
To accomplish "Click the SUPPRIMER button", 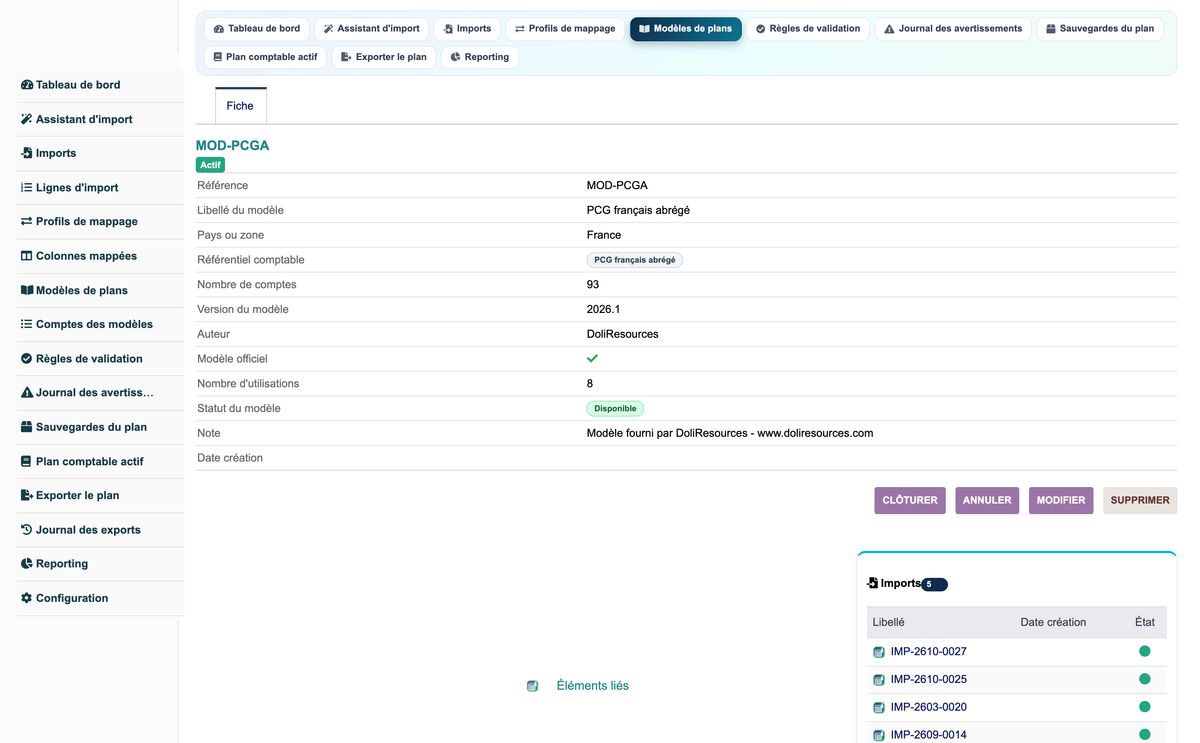I will [1140, 500].
